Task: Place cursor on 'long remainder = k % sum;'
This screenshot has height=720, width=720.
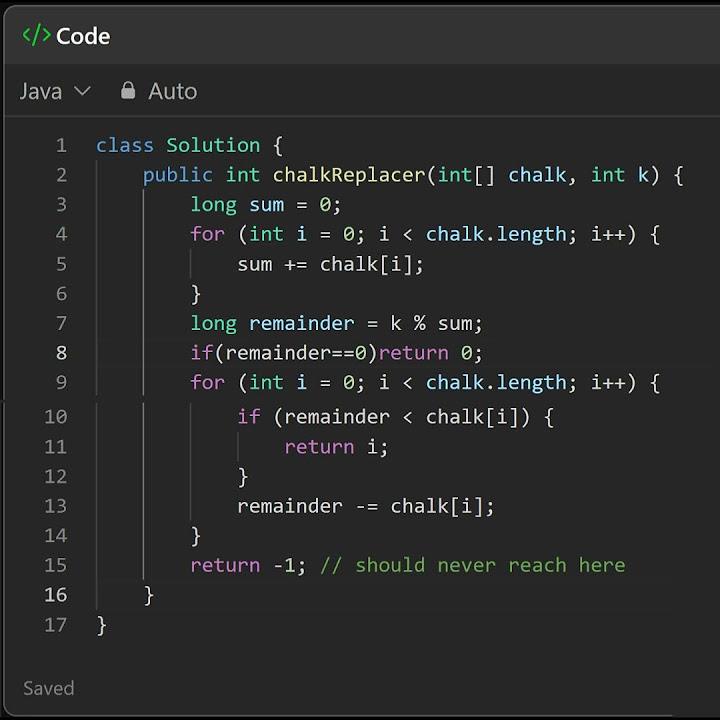Action: [336, 323]
